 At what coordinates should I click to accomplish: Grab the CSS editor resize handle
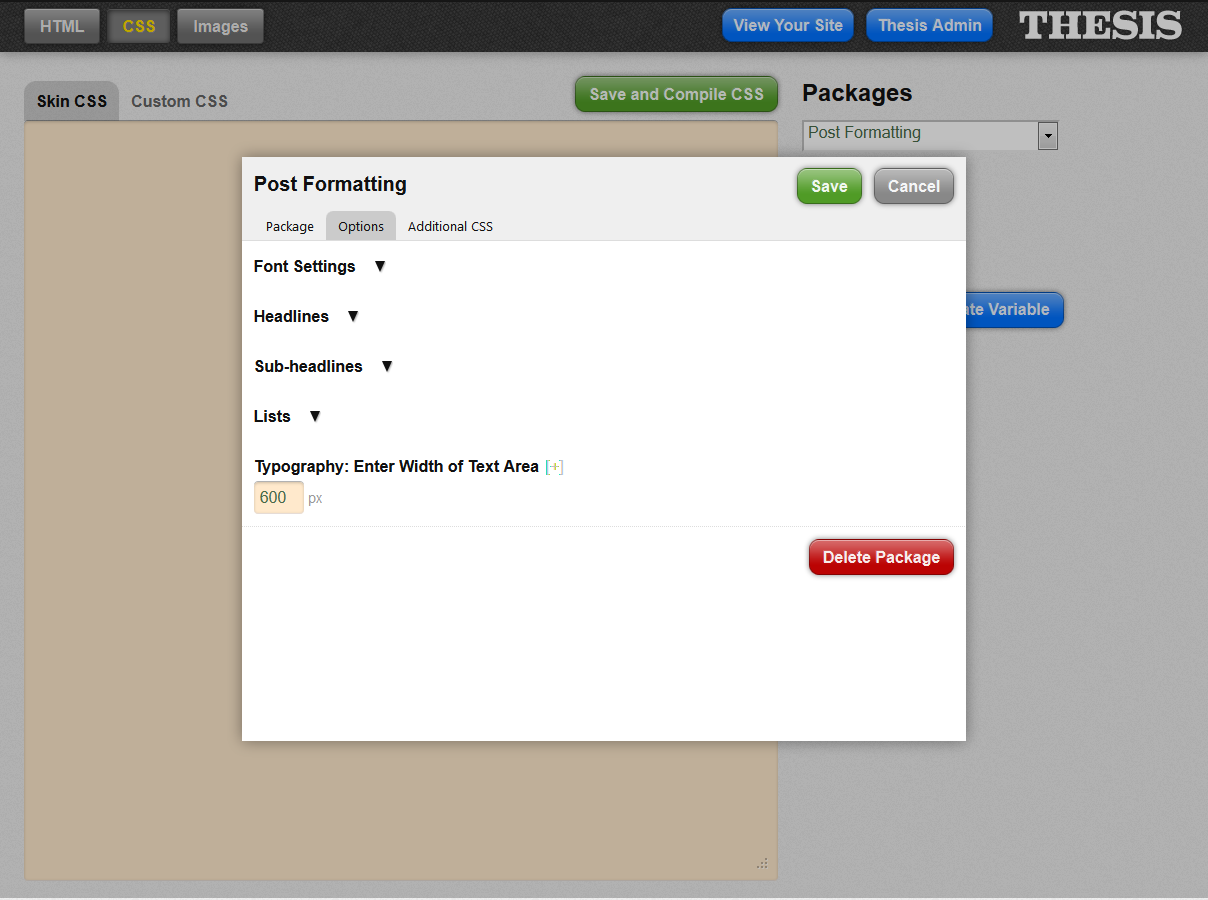762,864
